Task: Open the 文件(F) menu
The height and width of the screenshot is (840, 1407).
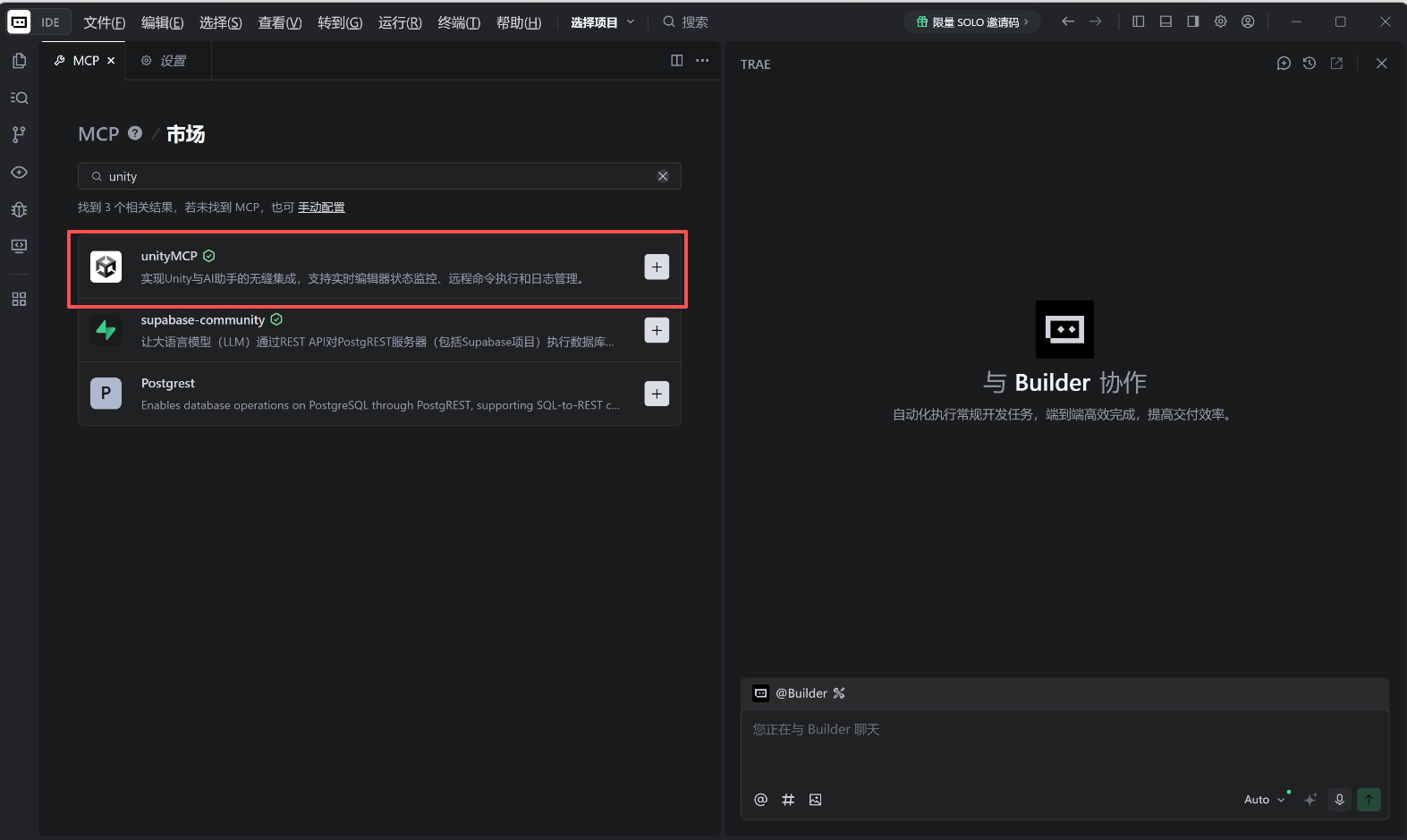Action: [105, 22]
